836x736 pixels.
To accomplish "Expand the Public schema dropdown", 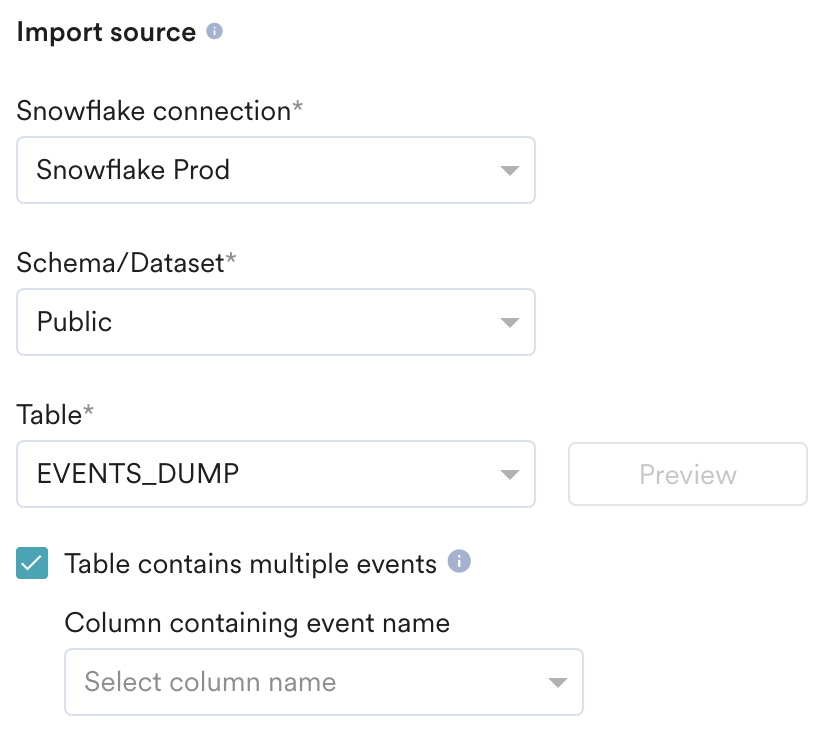I will pos(275,322).
